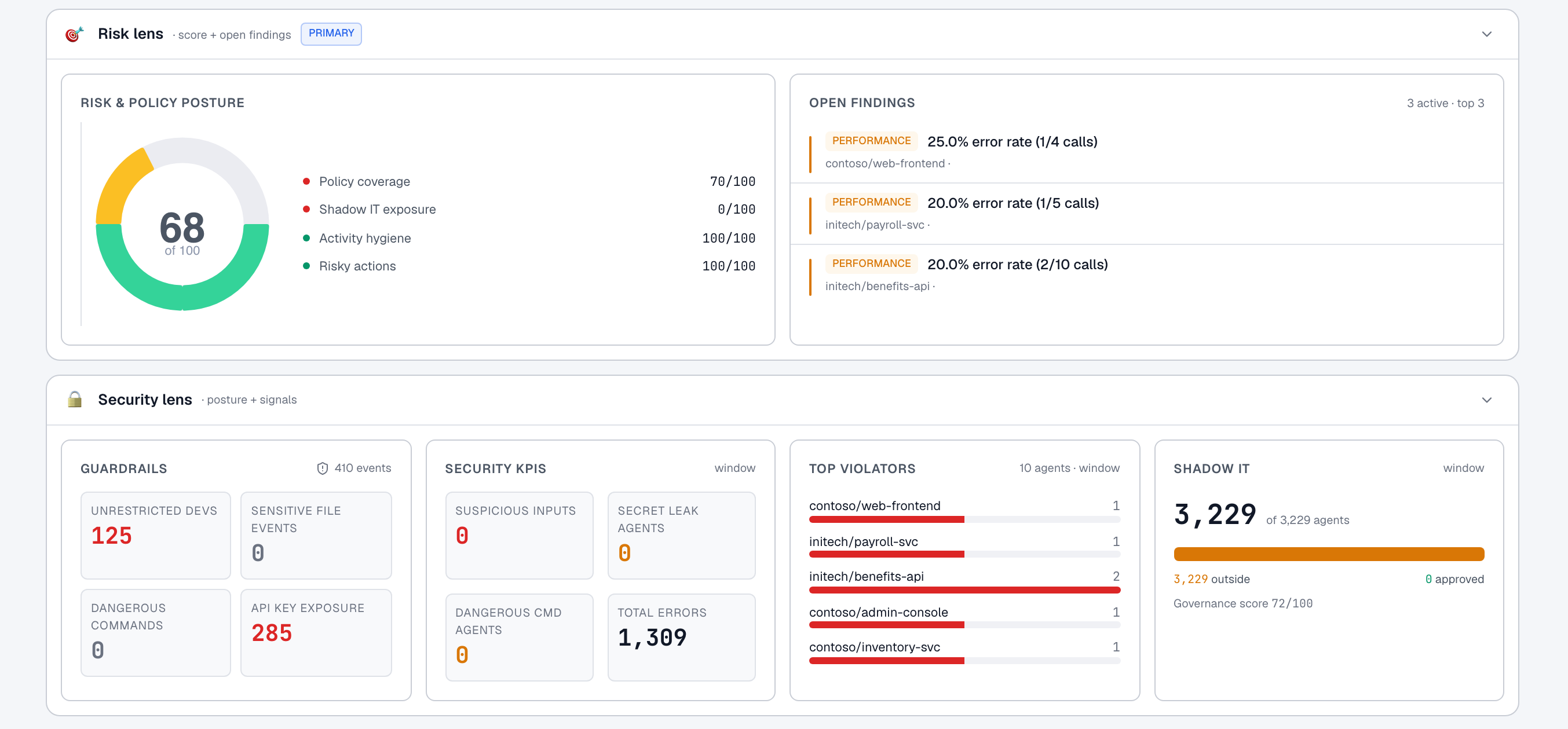1568x729 pixels.
Task: Open the Dangerous Commands guardrail card
Action: pyautogui.click(x=156, y=632)
